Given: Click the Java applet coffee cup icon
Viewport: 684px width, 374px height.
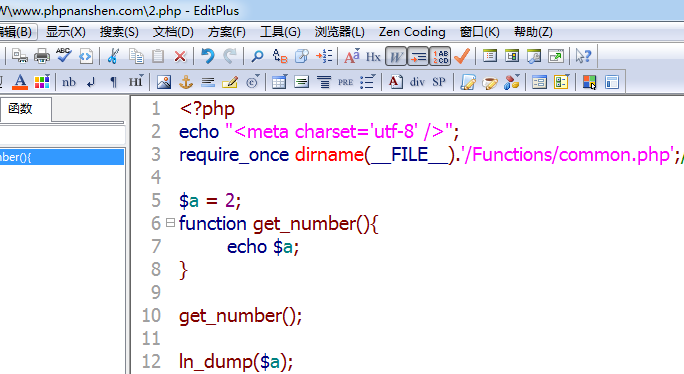Looking at the screenshot, I should click(x=490, y=82).
